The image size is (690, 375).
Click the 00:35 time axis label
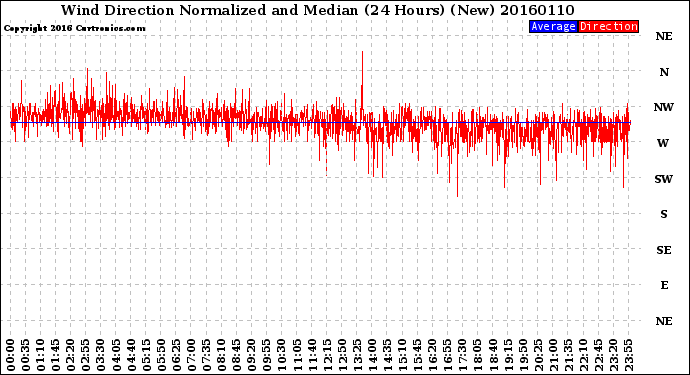(x=26, y=355)
